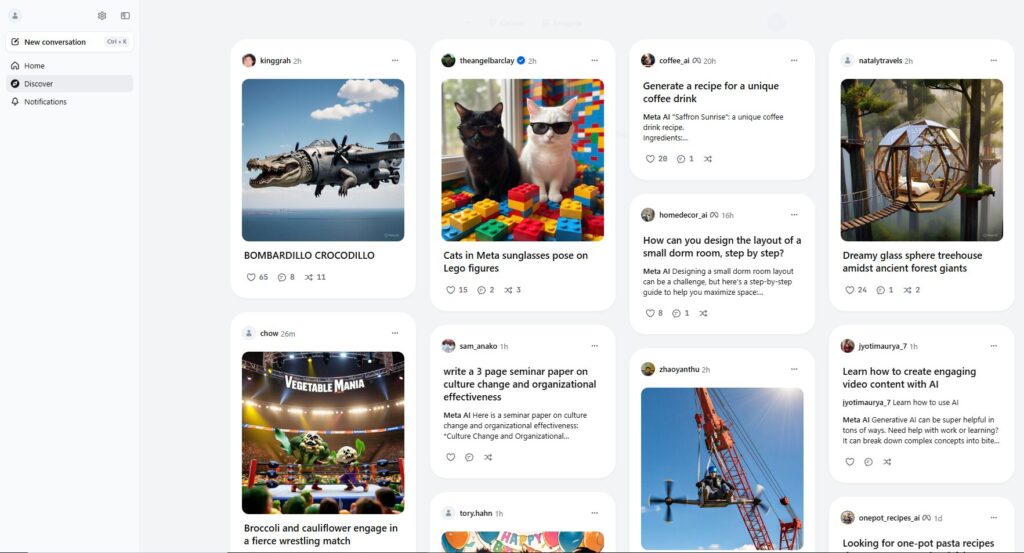Open more options on jyotimaurya_7's post
The image size is (1024, 553).
click(993, 346)
